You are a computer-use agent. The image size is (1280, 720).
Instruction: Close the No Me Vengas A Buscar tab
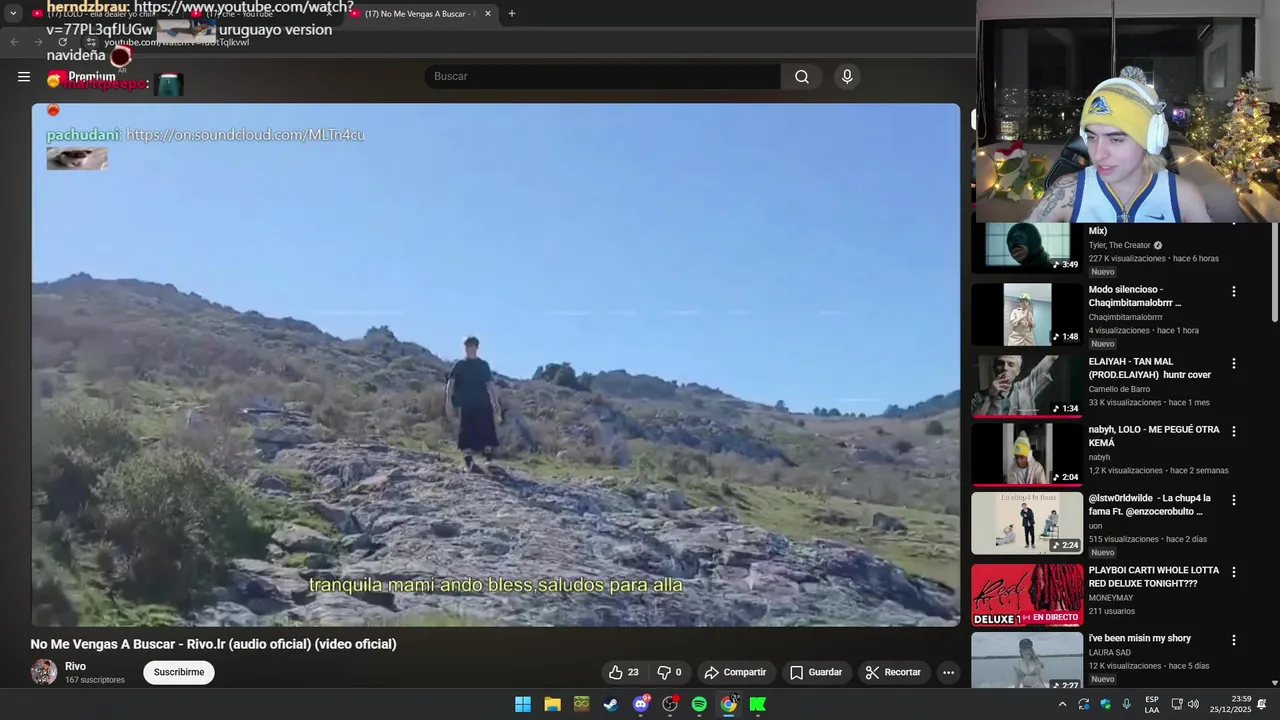pyautogui.click(x=488, y=14)
